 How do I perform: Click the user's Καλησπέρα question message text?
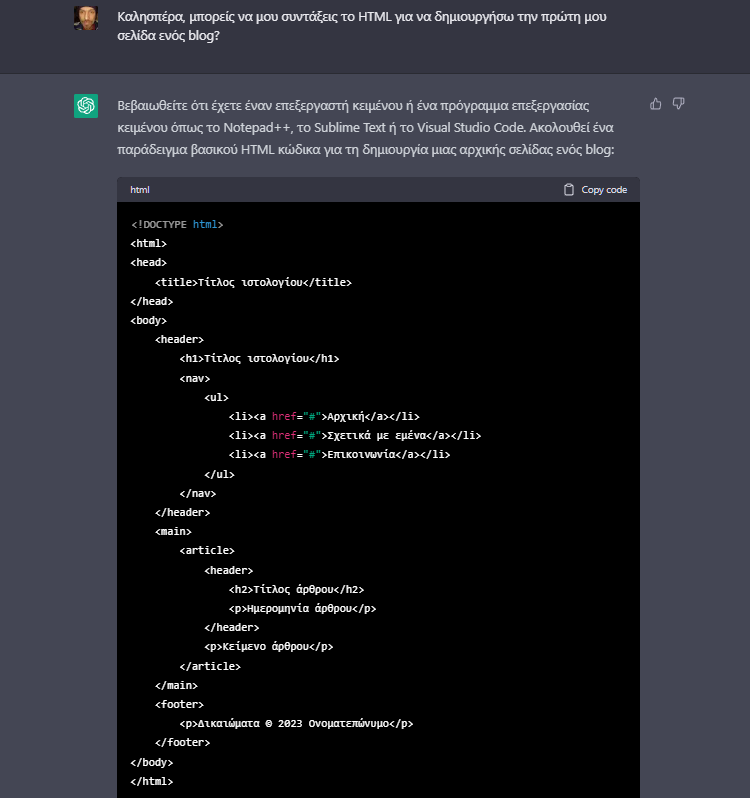(362, 26)
